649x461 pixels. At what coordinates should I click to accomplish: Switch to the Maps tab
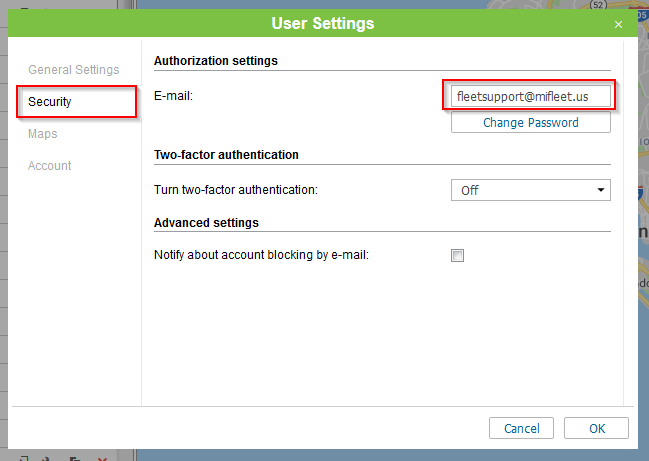click(x=42, y=134)
